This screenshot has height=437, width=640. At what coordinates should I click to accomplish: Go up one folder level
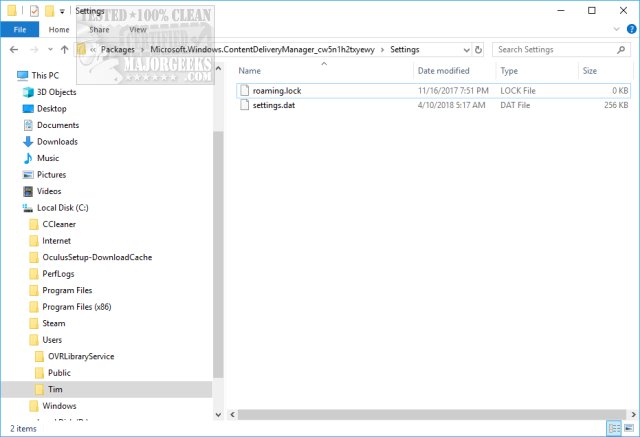coord(64,49)
